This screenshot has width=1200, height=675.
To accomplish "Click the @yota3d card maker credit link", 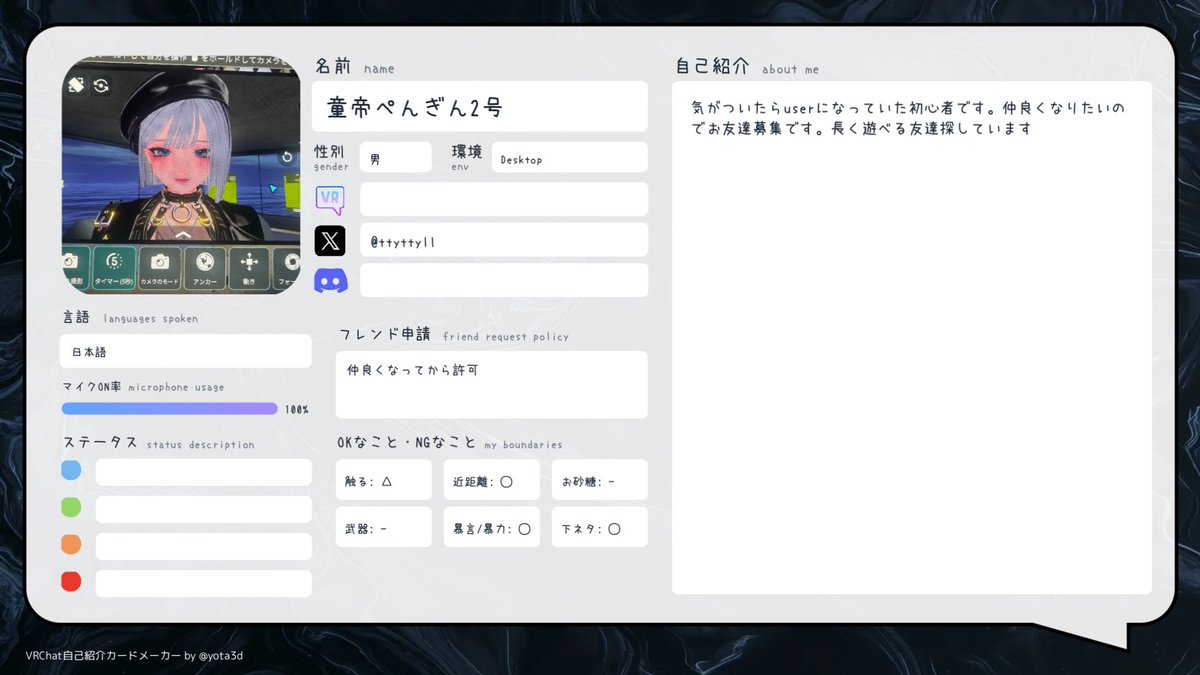I will (222, 656).
